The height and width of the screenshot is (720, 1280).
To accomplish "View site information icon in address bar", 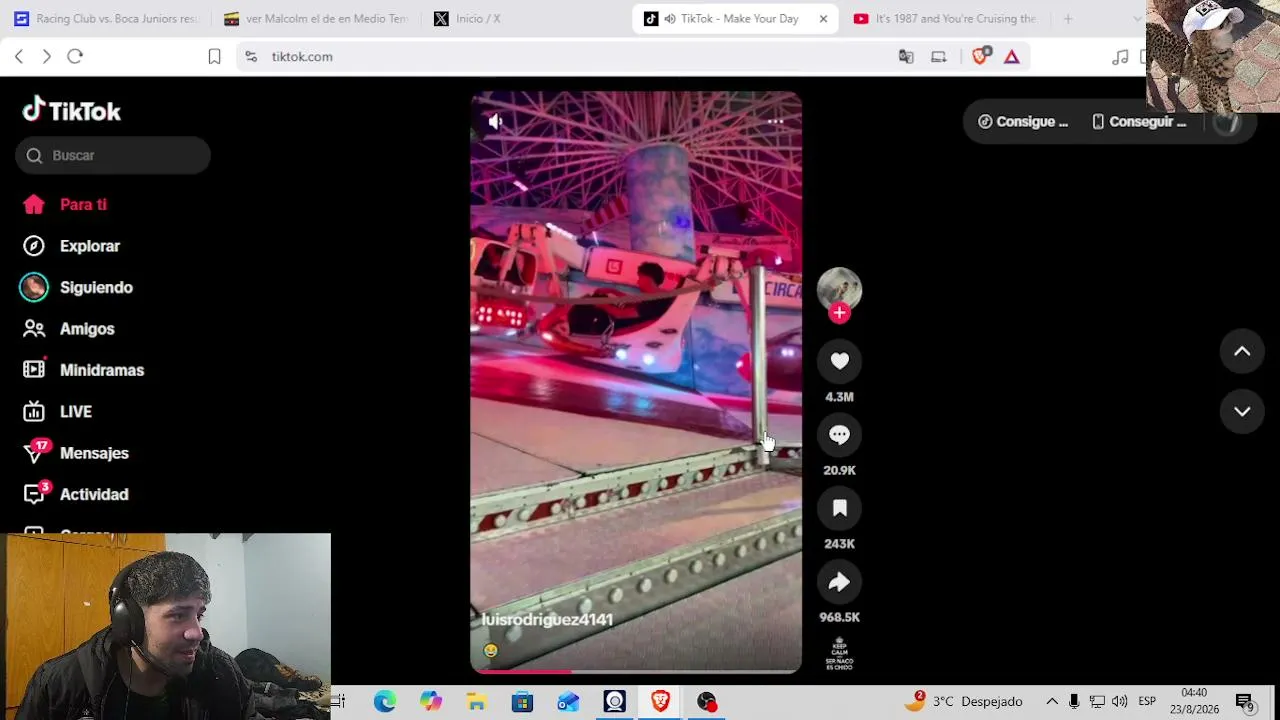I will (251, 57).
